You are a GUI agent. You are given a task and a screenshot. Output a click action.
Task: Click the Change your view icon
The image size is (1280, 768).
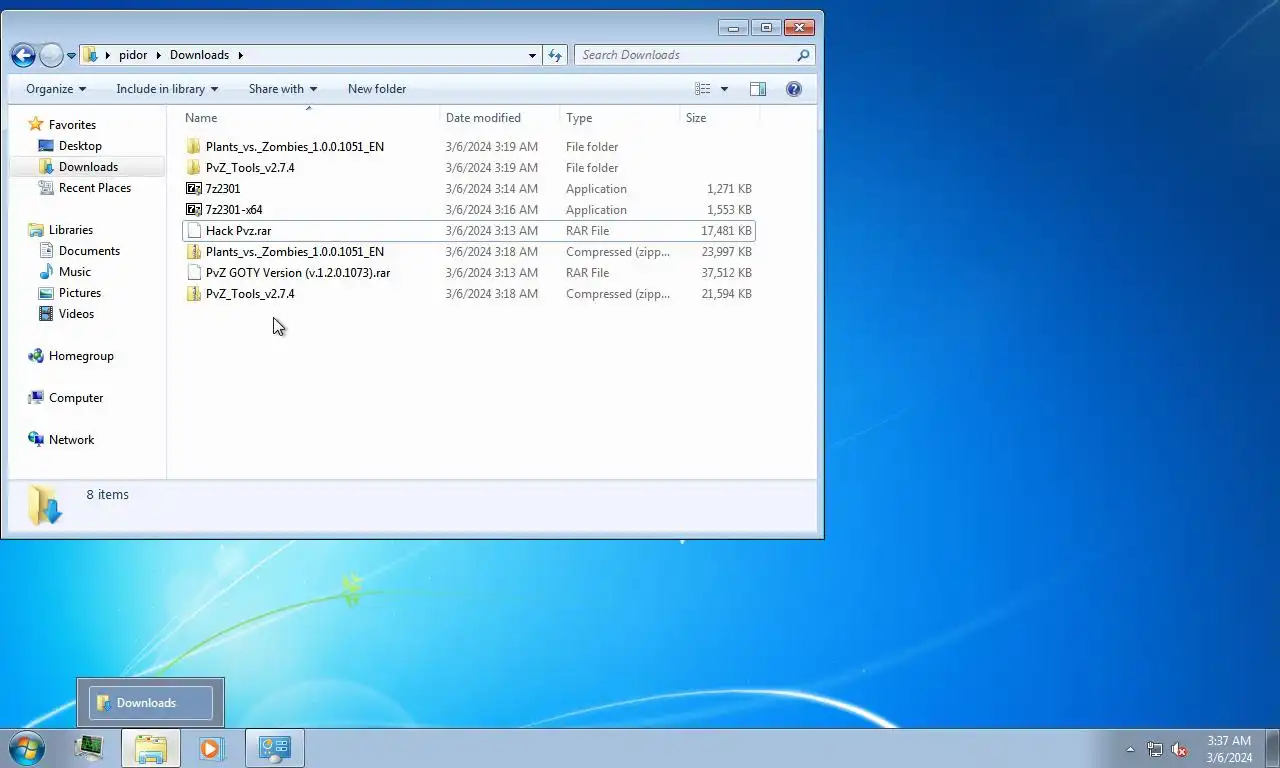pyautogui.click(x=703, y=89)
